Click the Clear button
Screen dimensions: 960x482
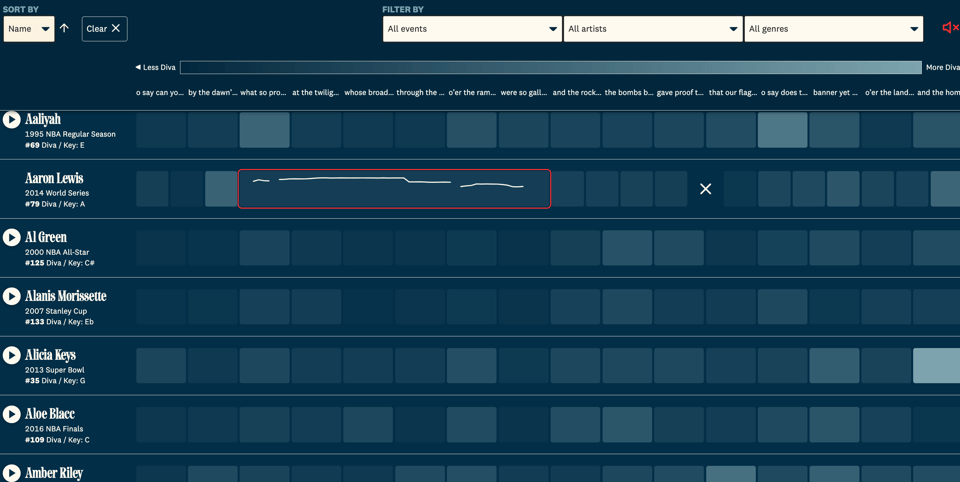105,29
